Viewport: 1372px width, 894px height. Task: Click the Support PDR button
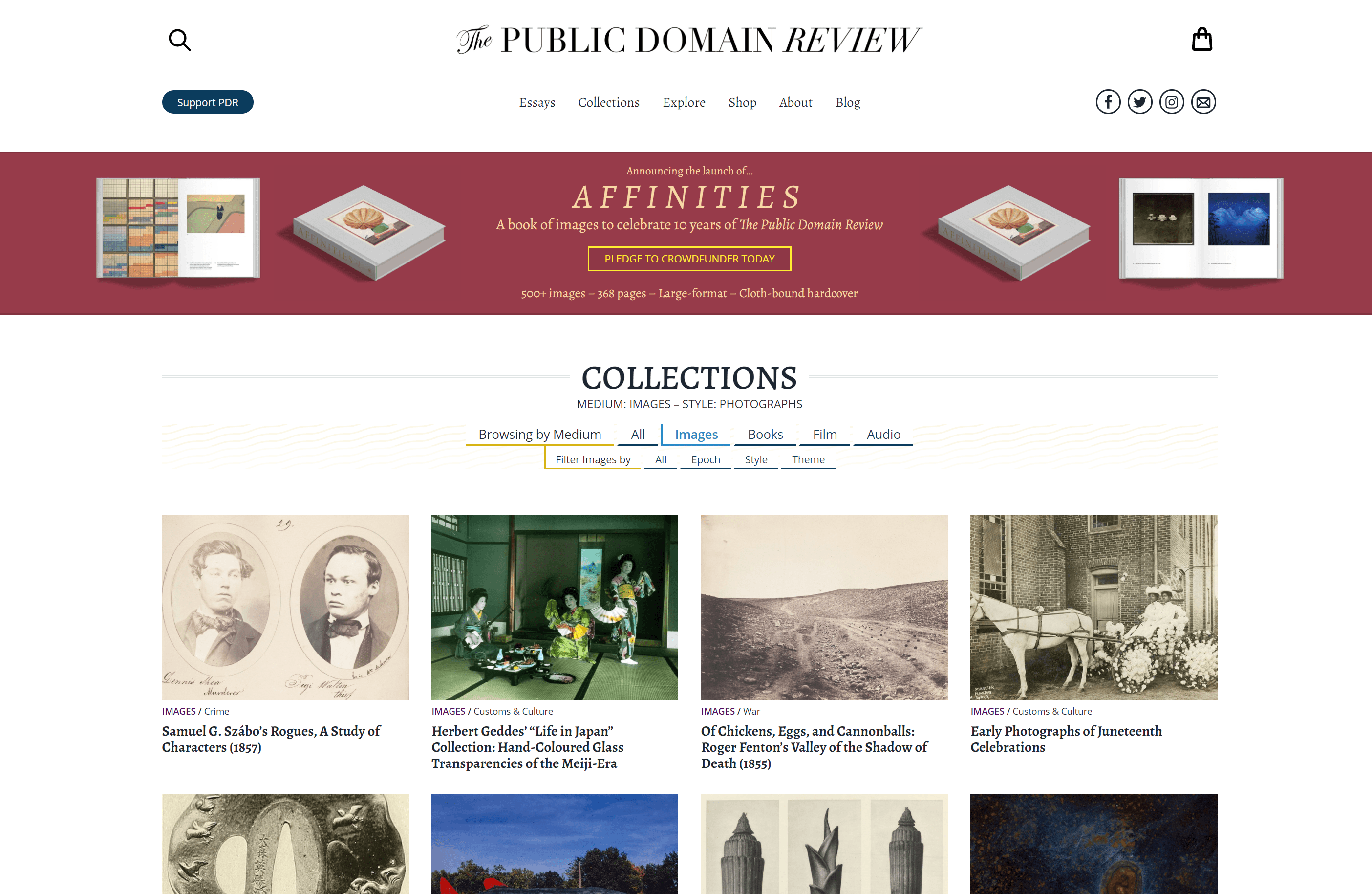[x=208, y=102]
